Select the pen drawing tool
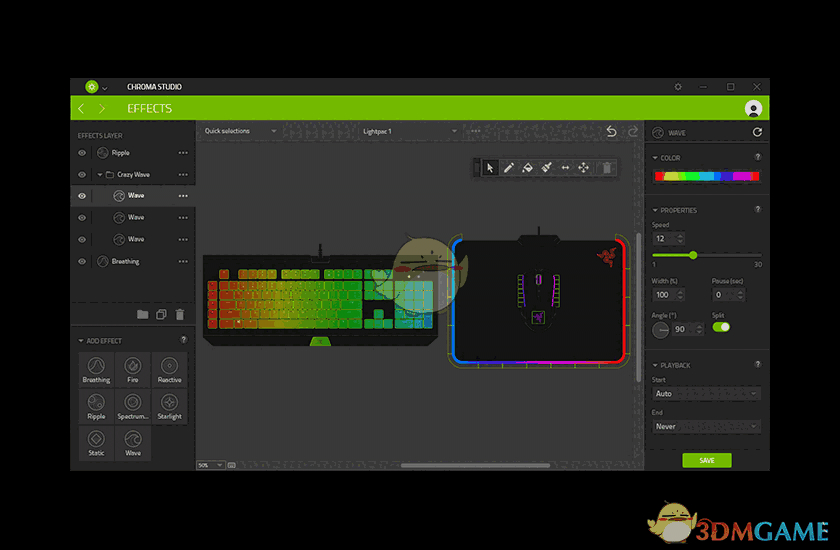Viewport: 840px width, 550px height. tap(508, 168)
